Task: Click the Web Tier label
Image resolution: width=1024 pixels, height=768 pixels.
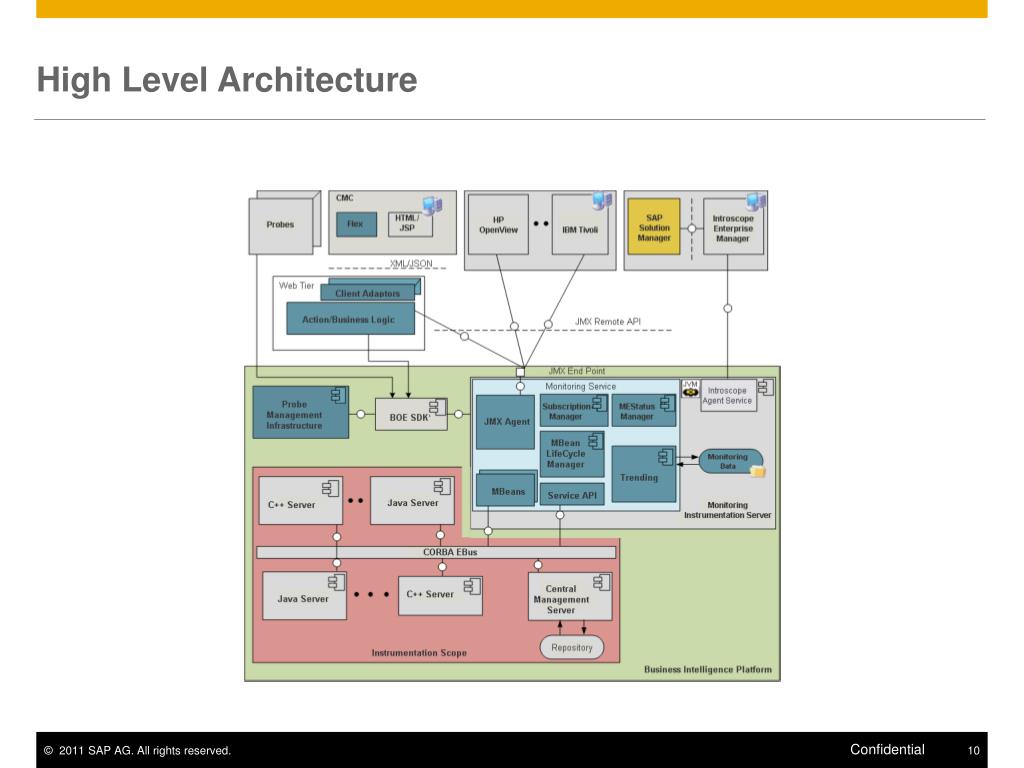Action: (x=296, y=285)
